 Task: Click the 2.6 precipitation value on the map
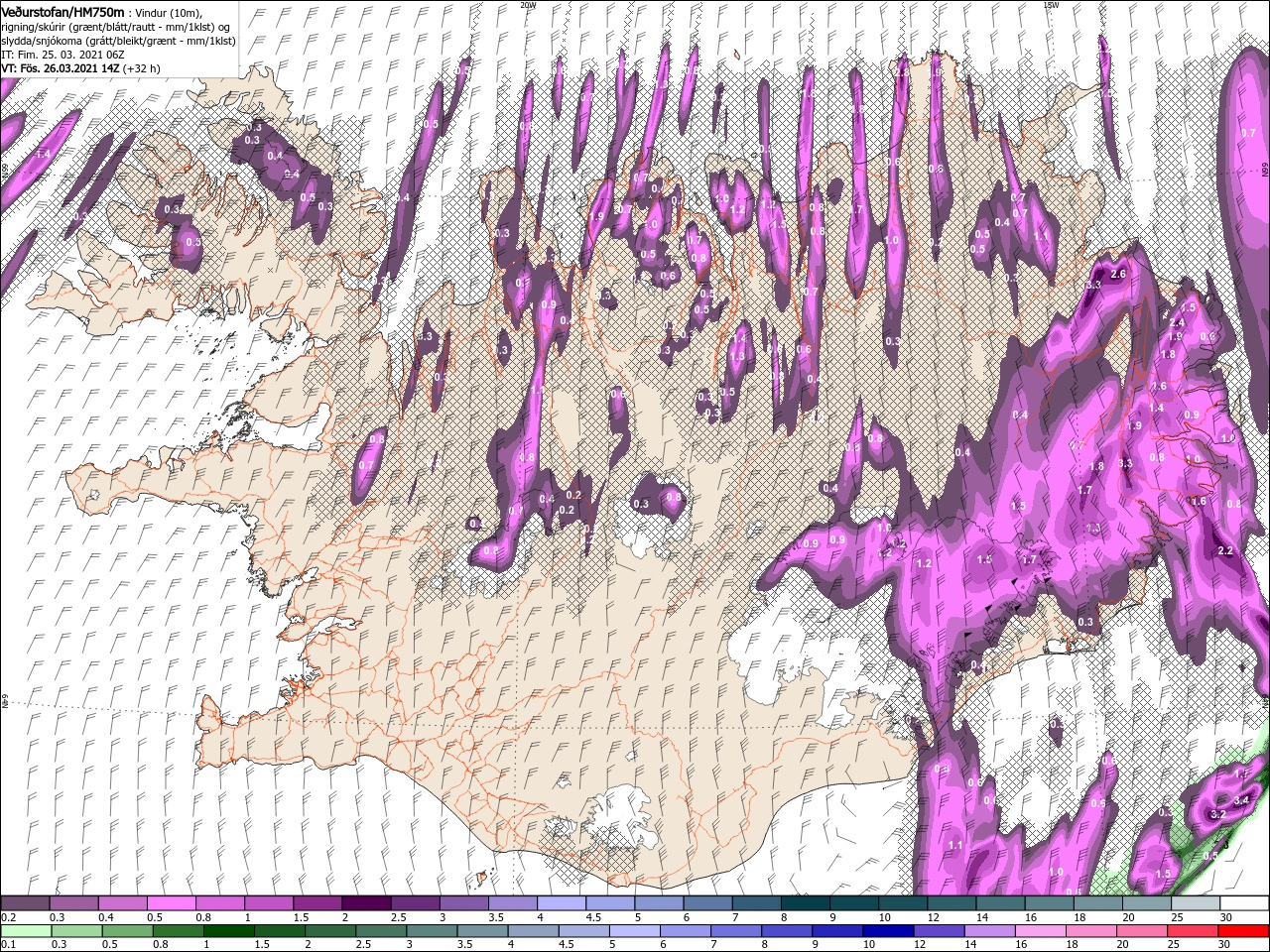coord(1118,274)
